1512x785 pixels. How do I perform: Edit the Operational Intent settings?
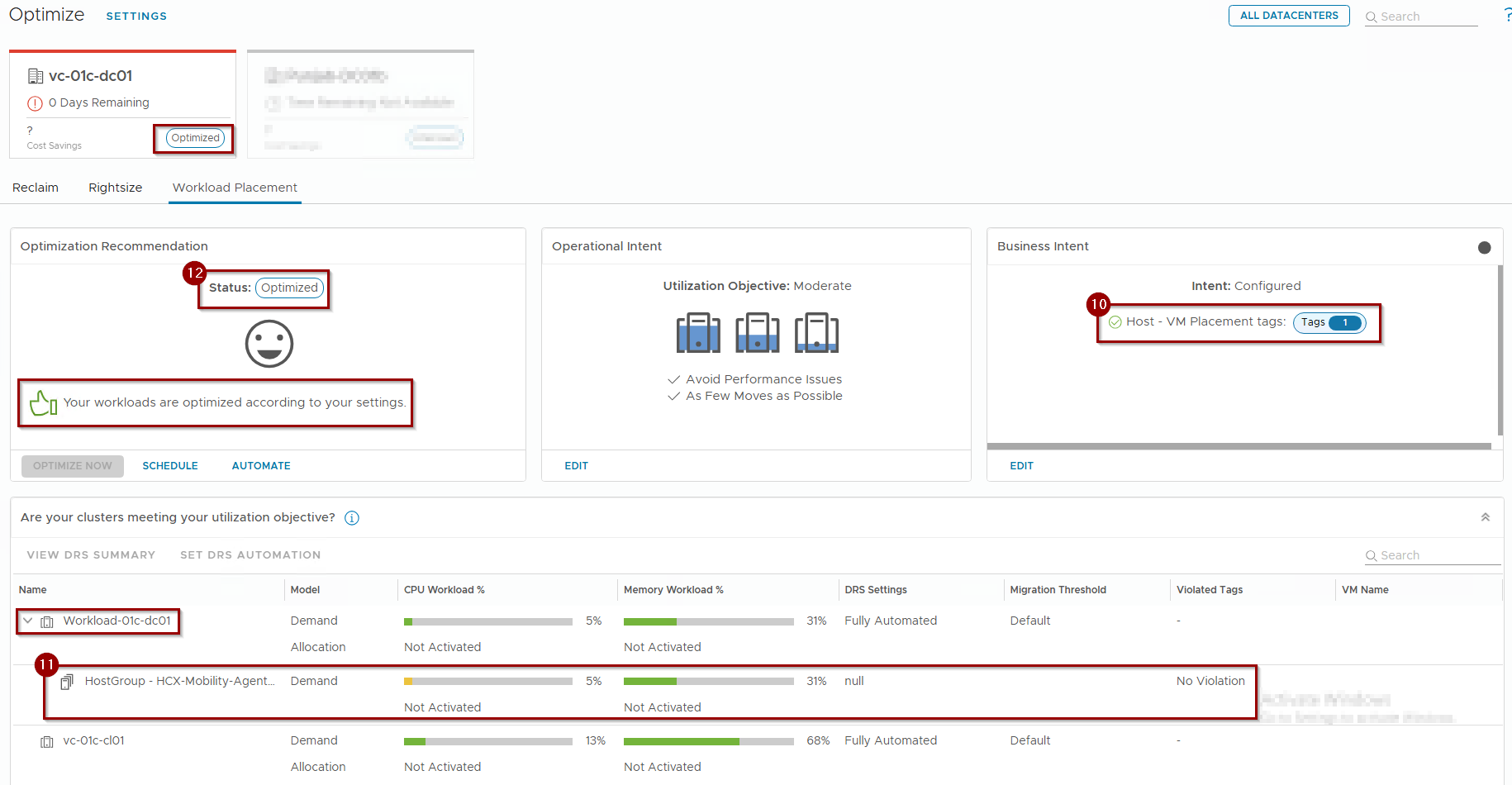point(576,466)
